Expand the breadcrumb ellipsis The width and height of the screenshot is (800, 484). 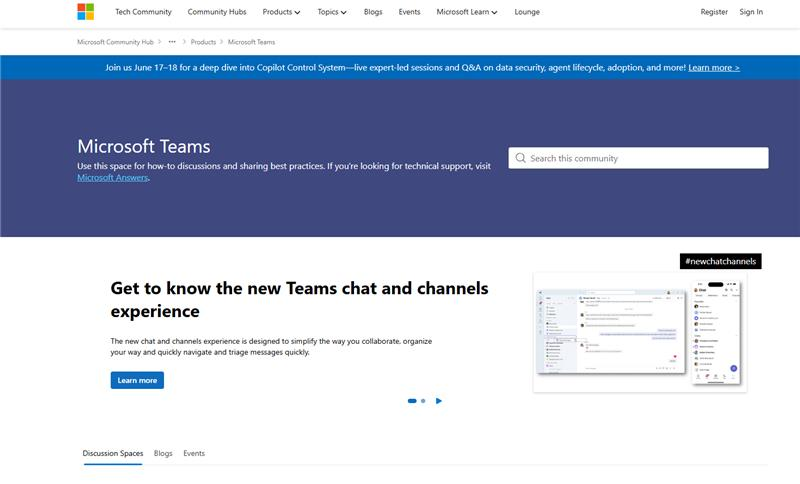coord(172,42)
